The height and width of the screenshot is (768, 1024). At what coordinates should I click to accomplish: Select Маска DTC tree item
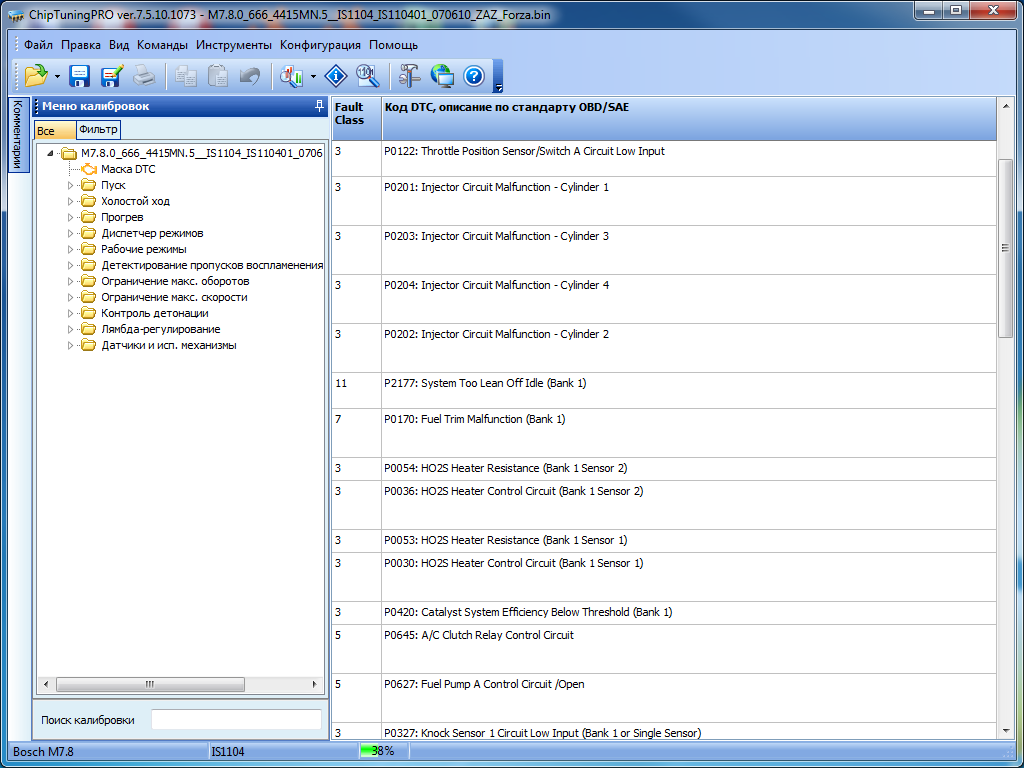(128, 169)
